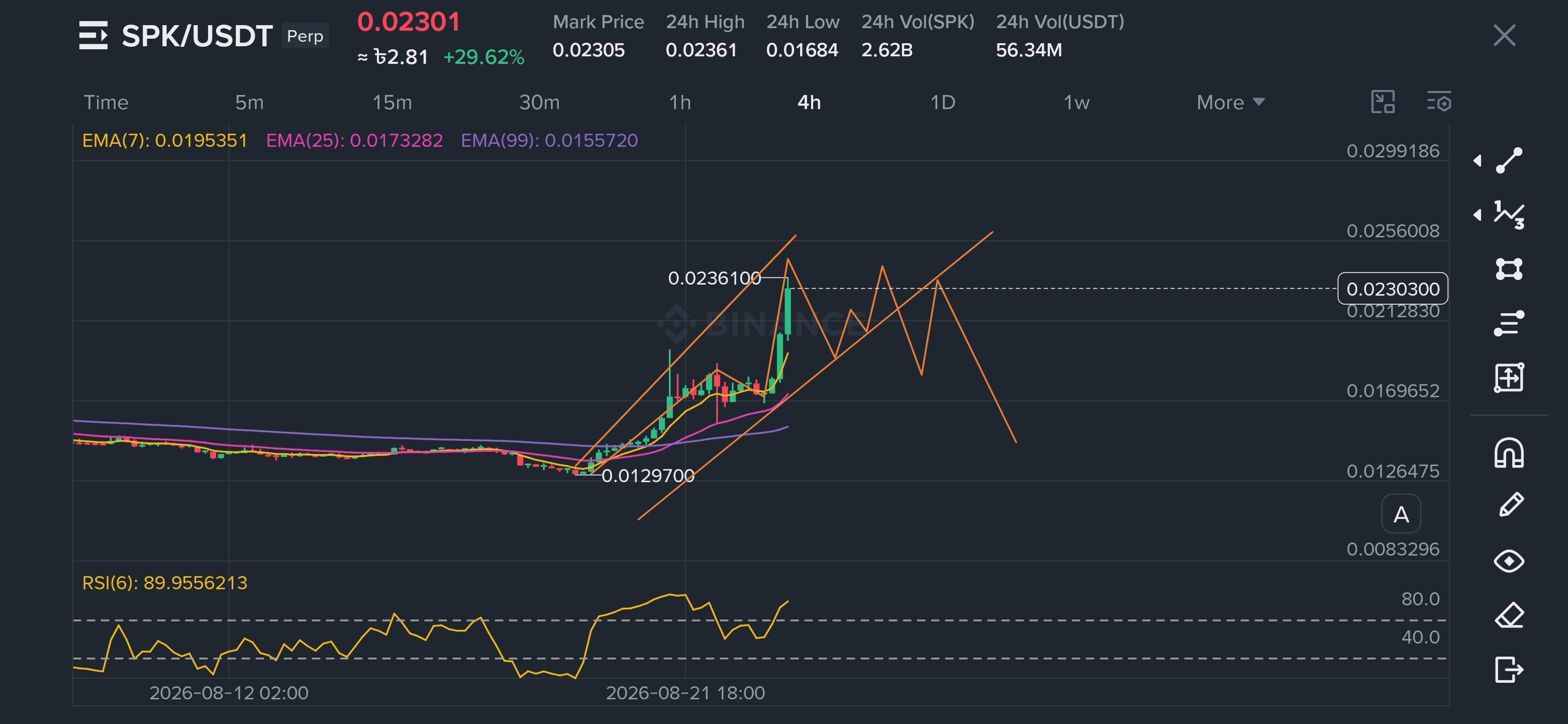
Task: Select the 4h interval tab
Action: [x=809, y=102]
